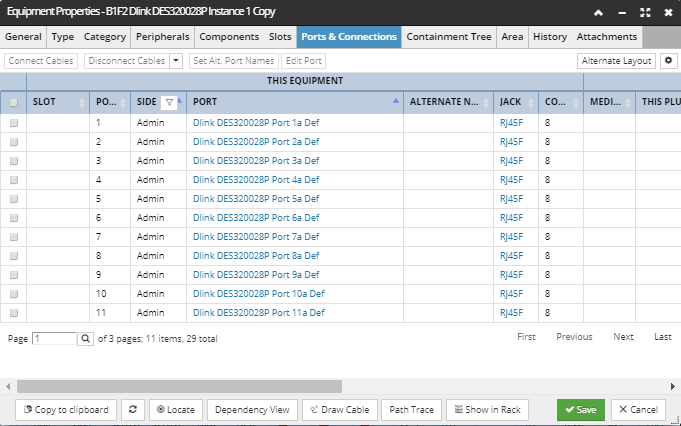
Task: Go to the Previous page
Action: click(574, 337)
